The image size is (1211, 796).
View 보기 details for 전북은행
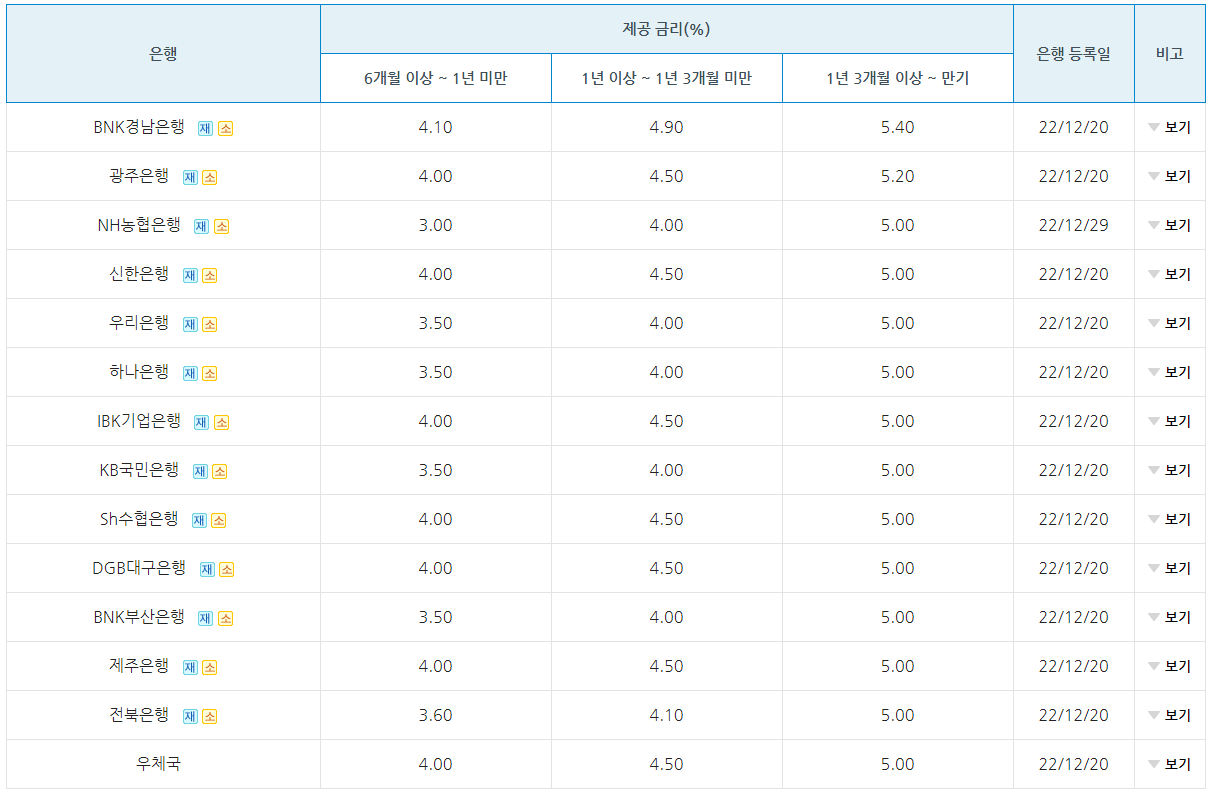1170,715
